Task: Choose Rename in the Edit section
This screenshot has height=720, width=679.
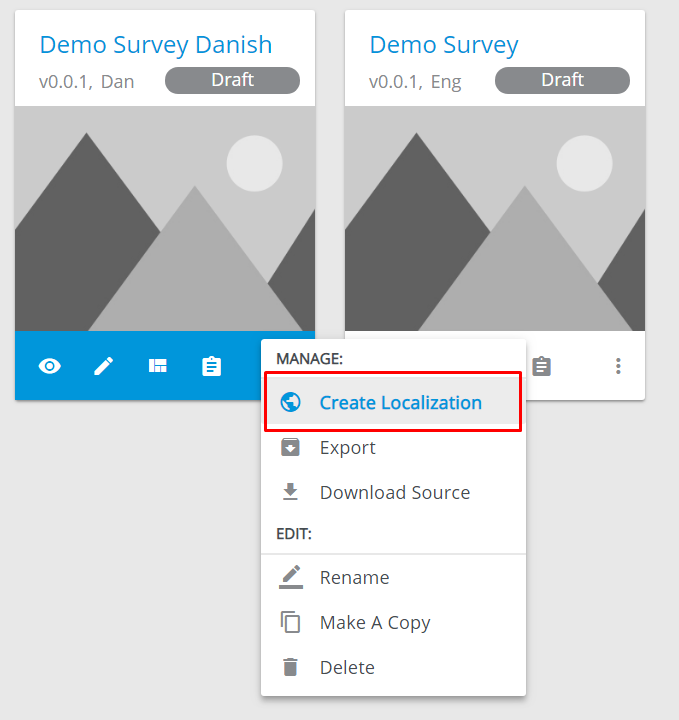Action: point(354,578)
